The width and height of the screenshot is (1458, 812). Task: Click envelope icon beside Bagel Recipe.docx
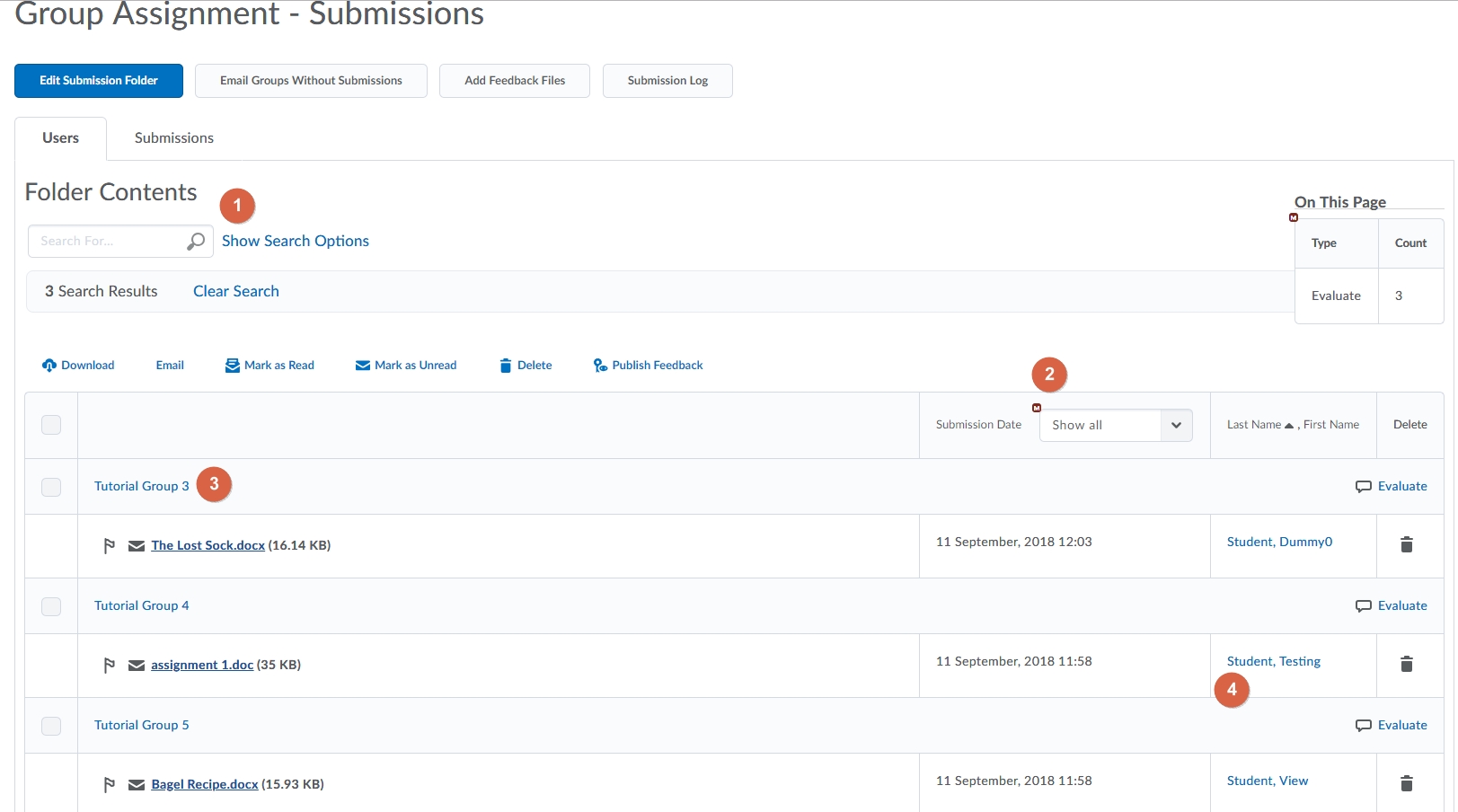point(137,784)
